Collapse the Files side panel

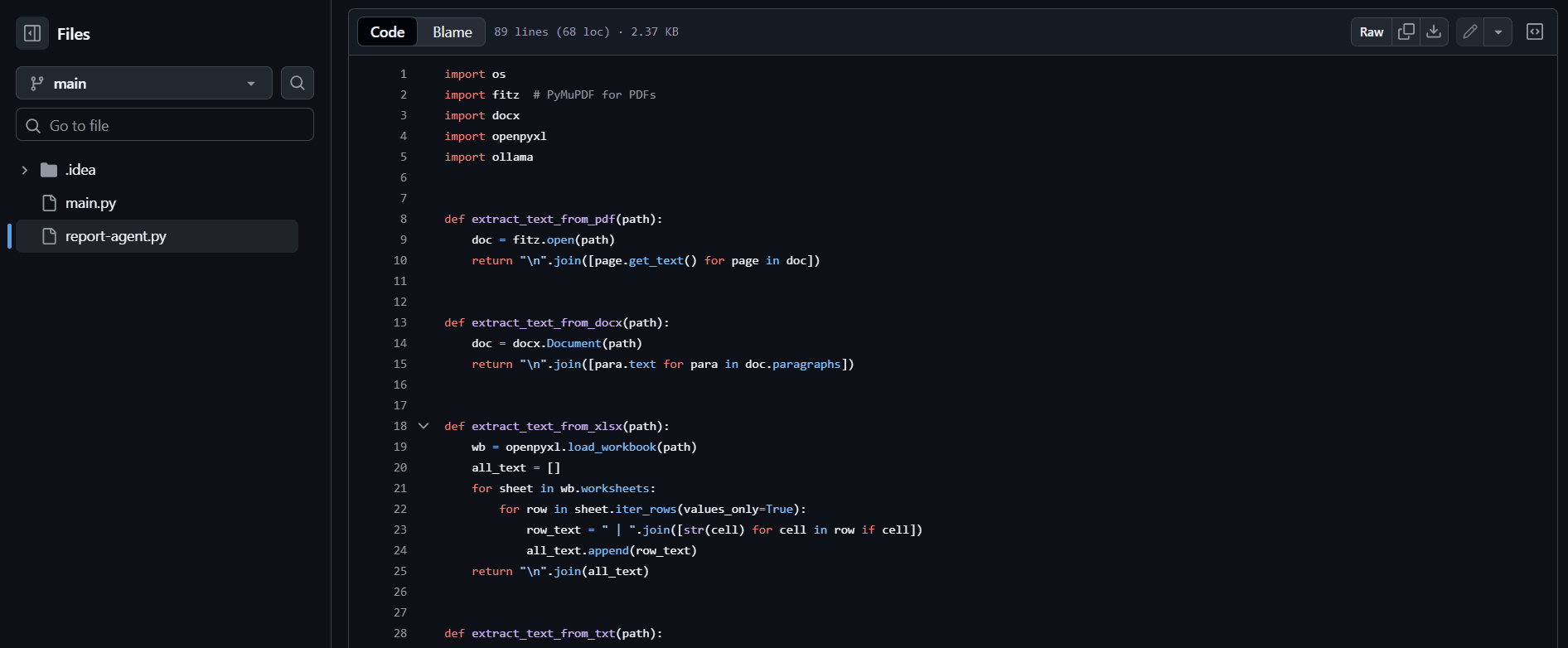(x=32, y=33)
